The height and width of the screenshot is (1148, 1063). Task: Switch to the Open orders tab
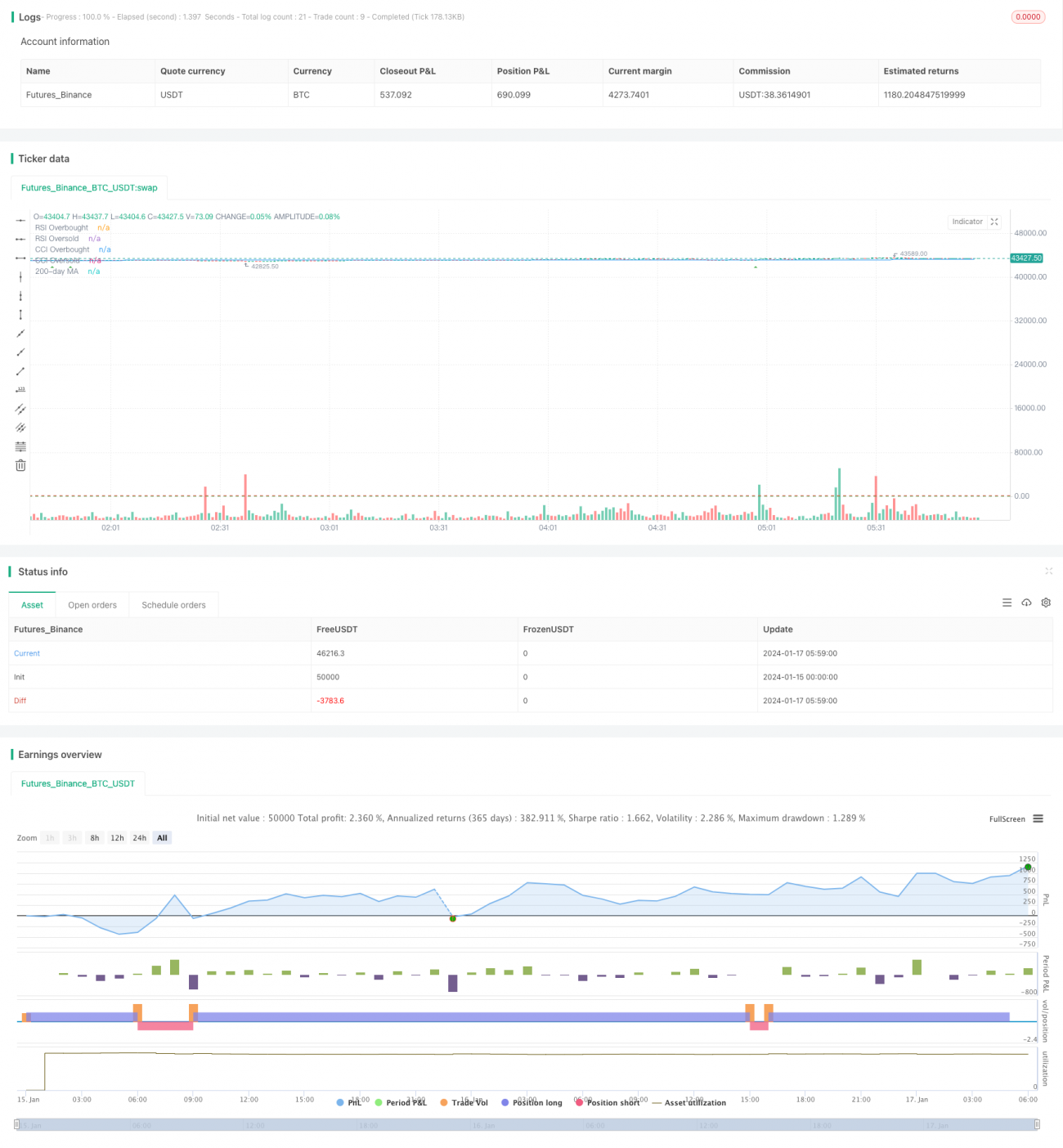point(92,605)
